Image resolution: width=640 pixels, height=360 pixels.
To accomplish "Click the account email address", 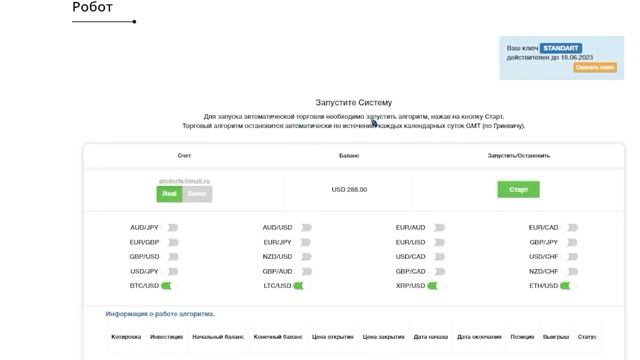I will click(x=184, y=181).
